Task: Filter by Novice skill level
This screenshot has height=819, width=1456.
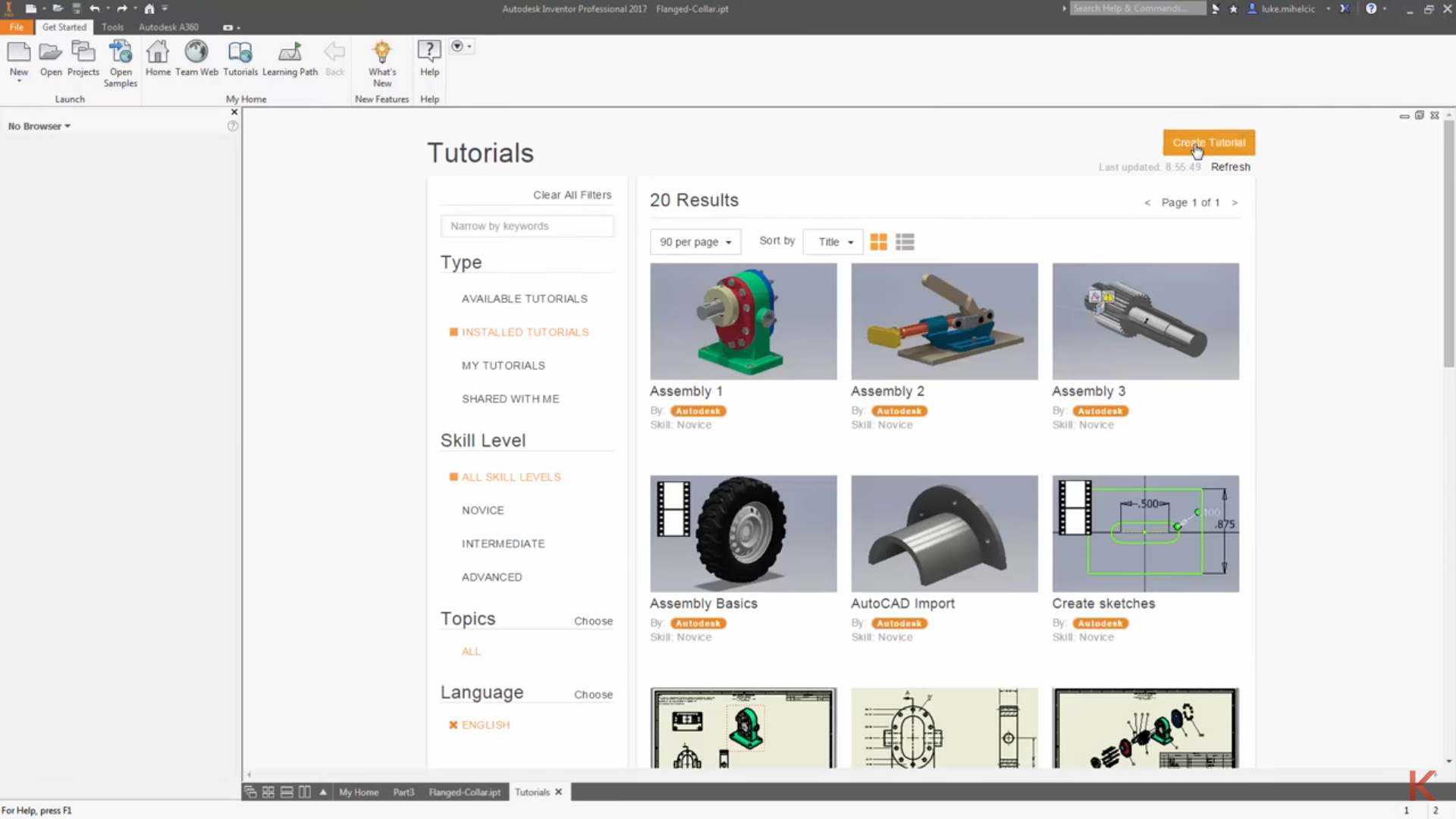Action: point(482,510)
